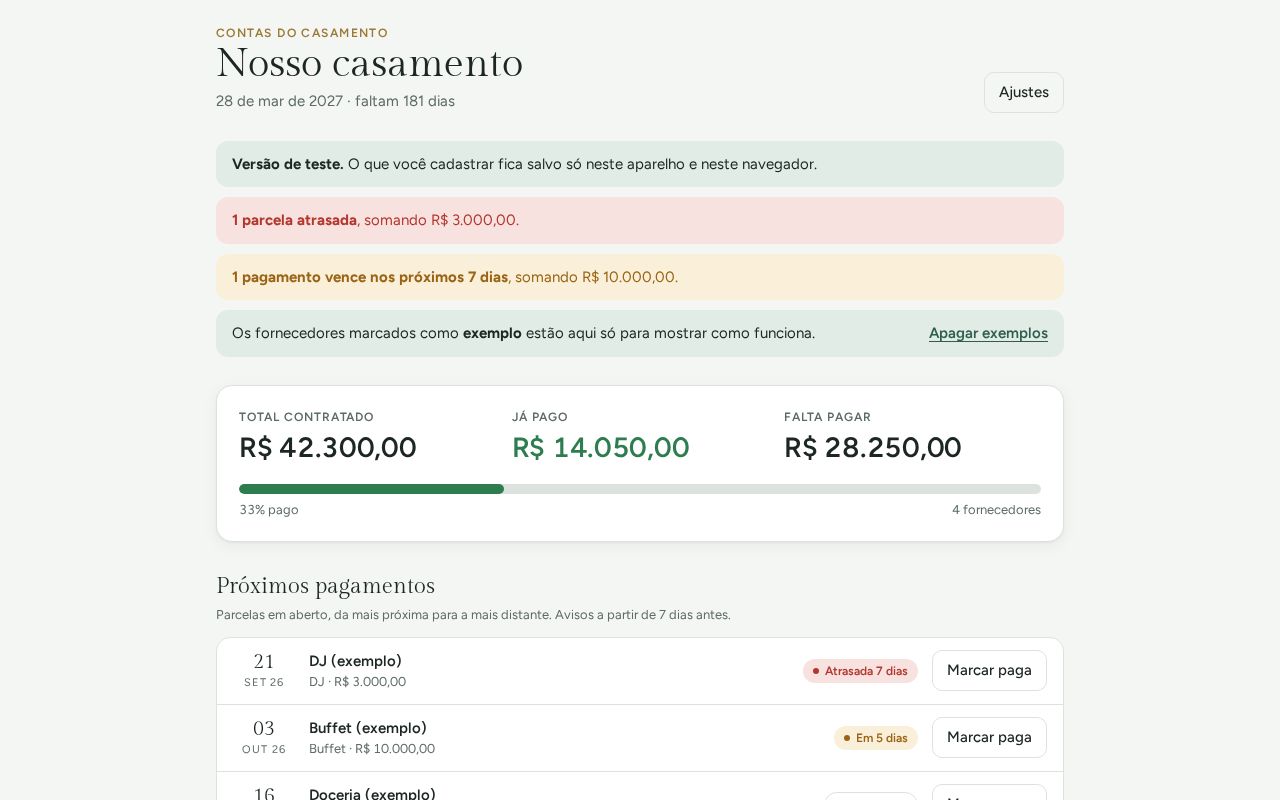Click the Apagar exemplos link
Viewport: 1280px width, 800px height.
coord(988,333)
